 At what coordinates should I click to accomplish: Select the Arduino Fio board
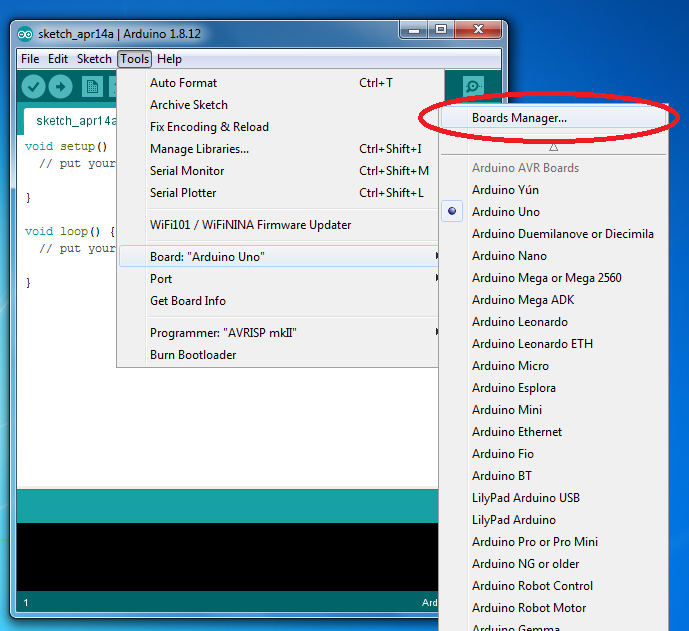coord(553,453)
